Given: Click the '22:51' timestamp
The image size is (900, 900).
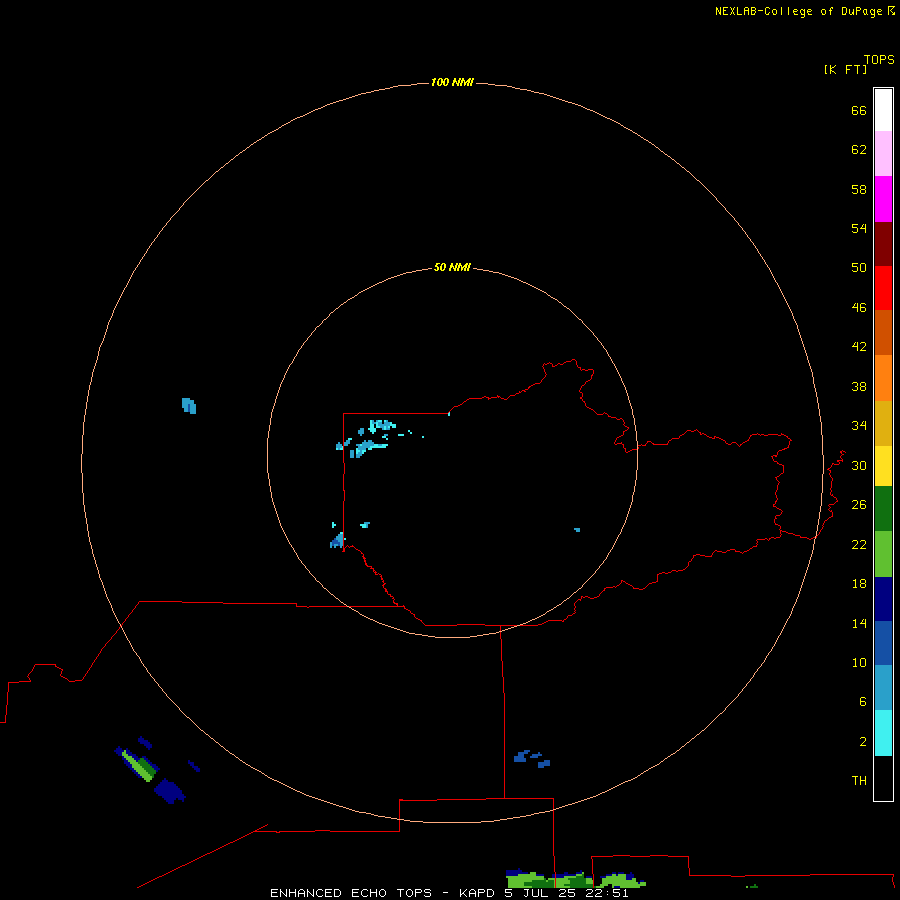Looking at the screenshot, I should coord(607,893).
